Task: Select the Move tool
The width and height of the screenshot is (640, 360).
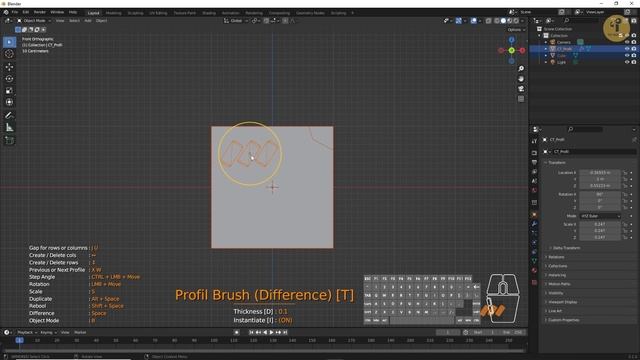Action: [9, 67]
